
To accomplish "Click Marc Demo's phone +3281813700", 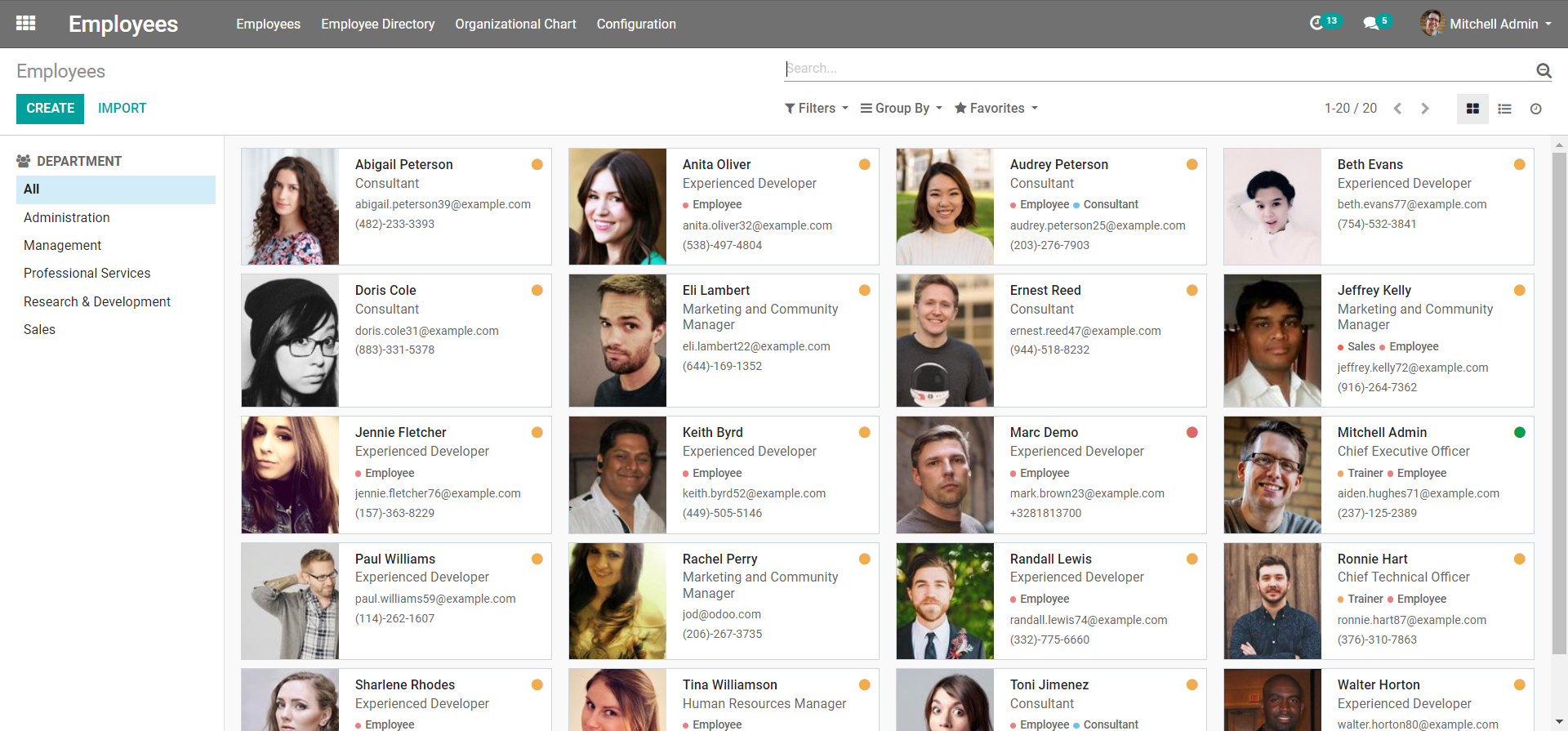I will point(1046,513).
